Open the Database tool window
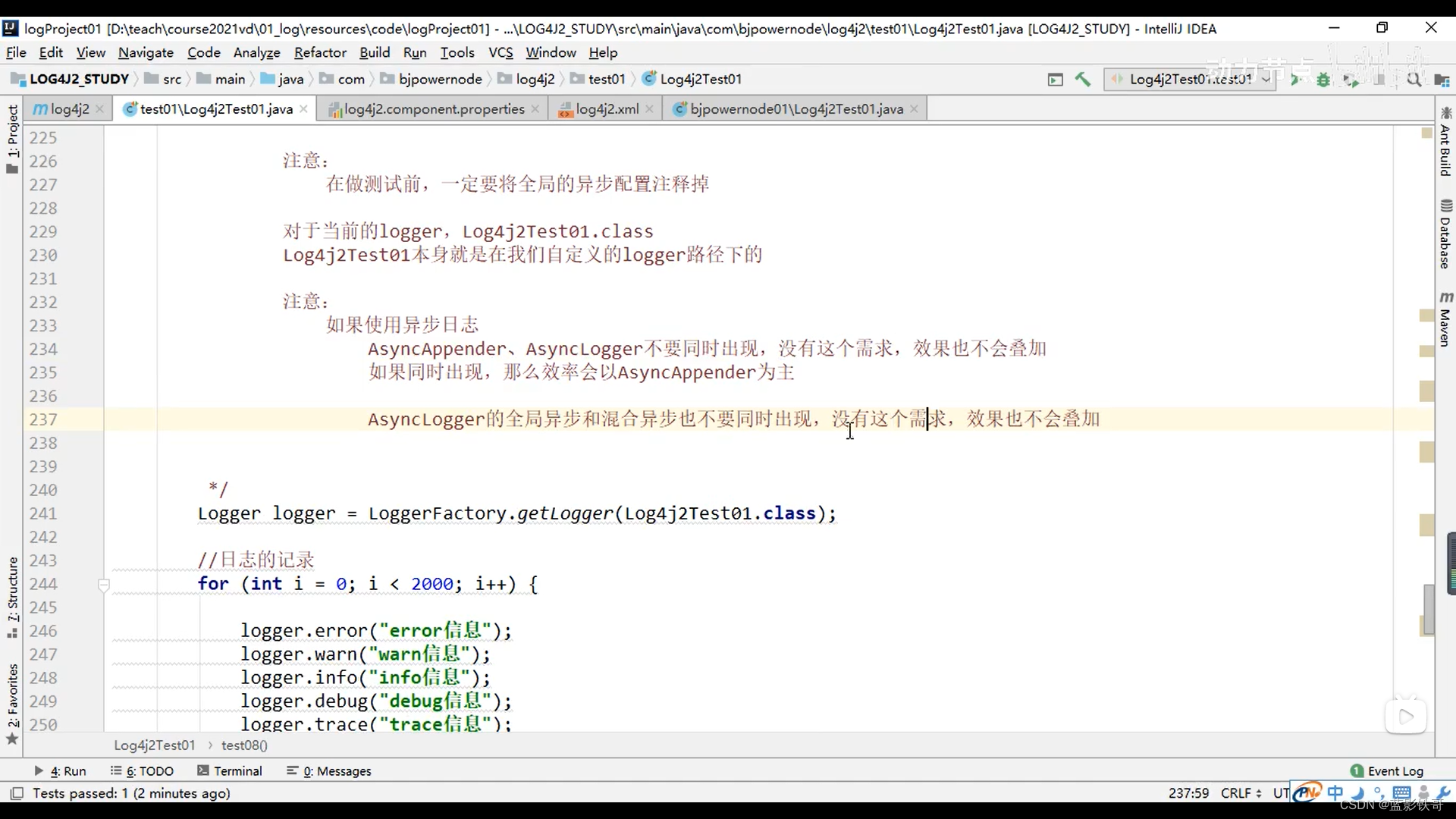Screen dimensions: 1456x819 [1445, 234]
